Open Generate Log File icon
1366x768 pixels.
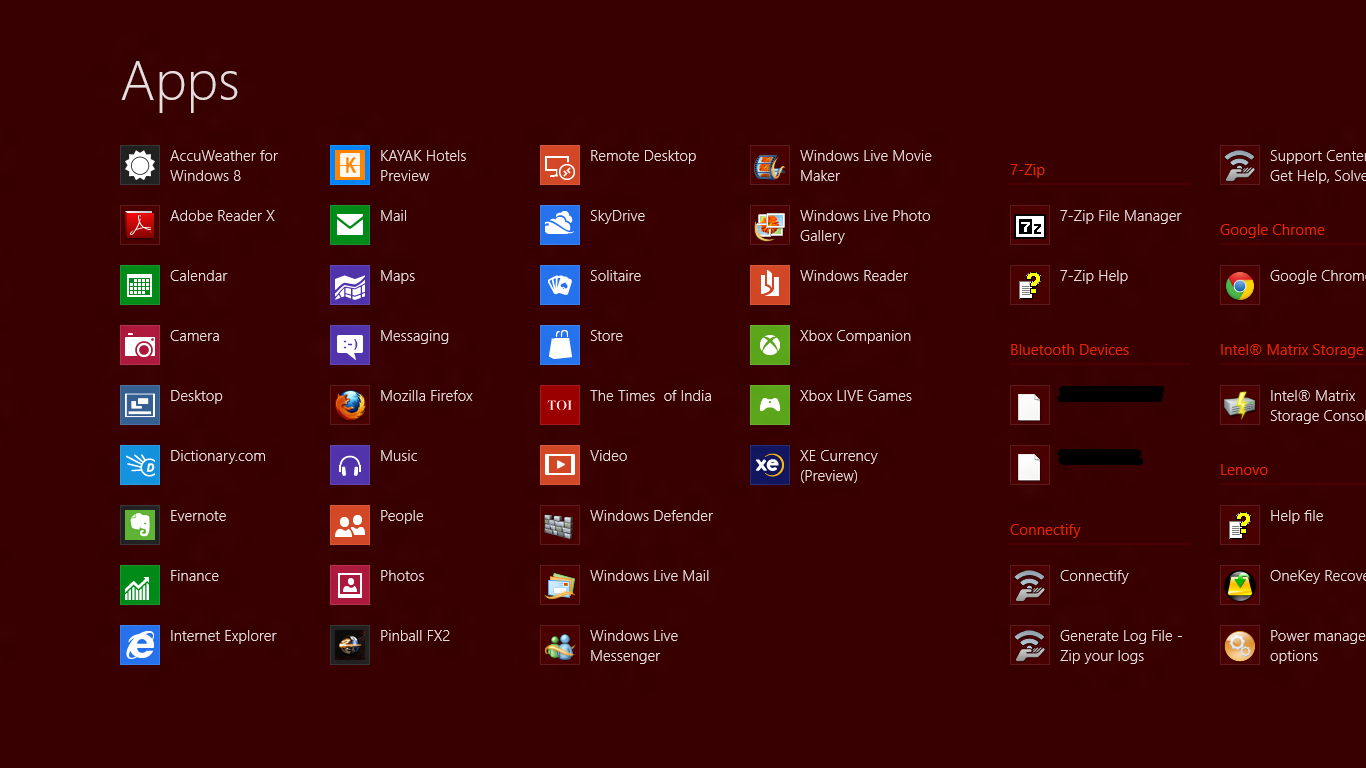(x=1030, y=645)
